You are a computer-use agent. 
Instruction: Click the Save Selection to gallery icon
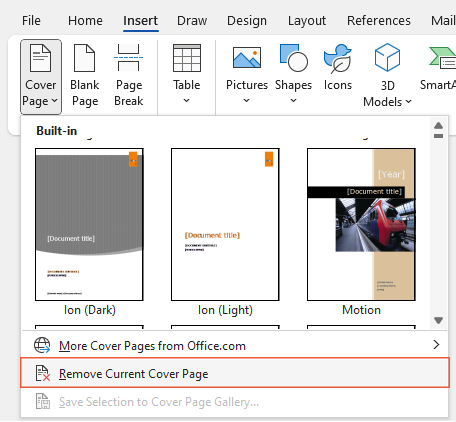pyautogui.click(x=43, y=401)
